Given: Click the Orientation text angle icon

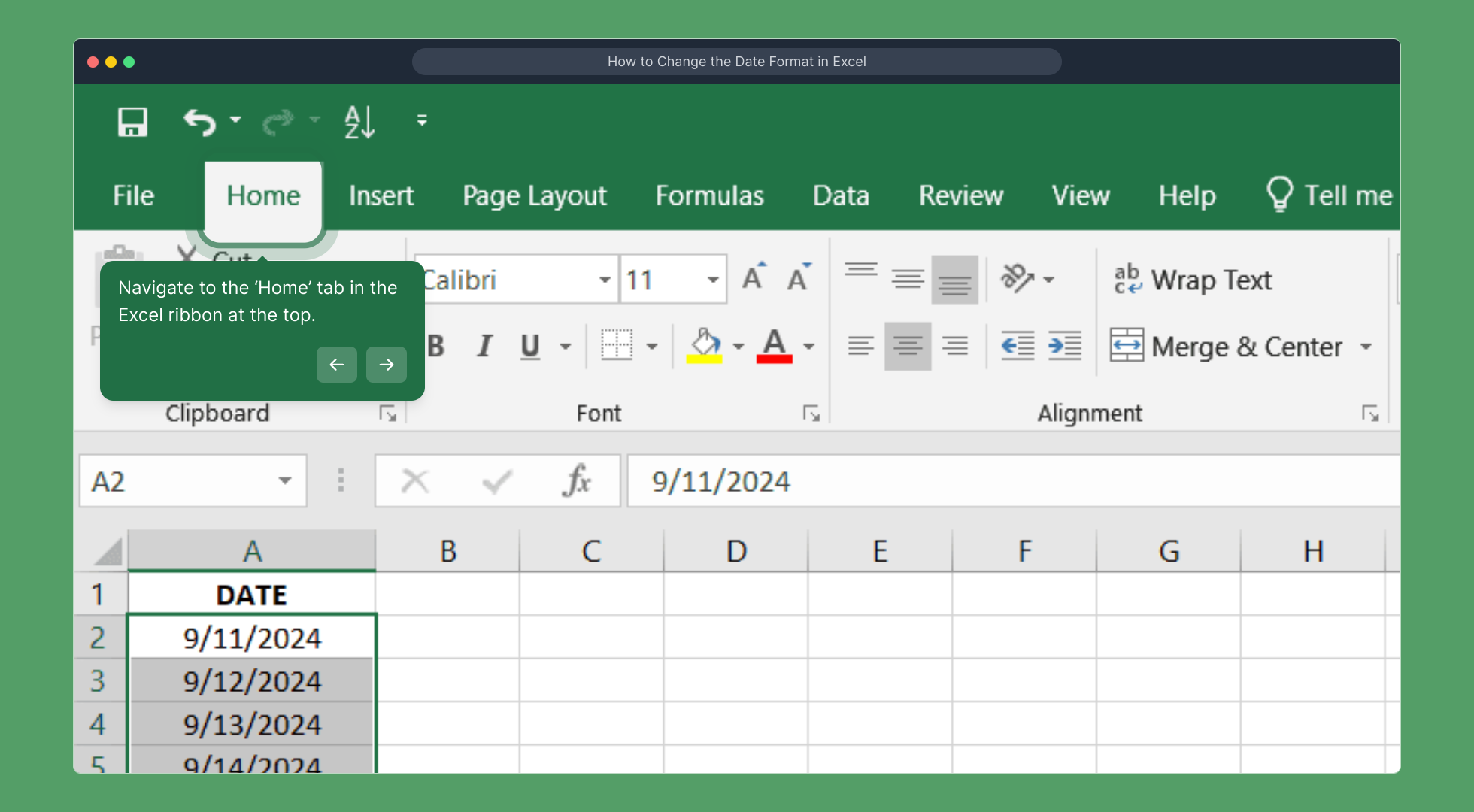Looking at the screenshot, I should click(1018, 278).
